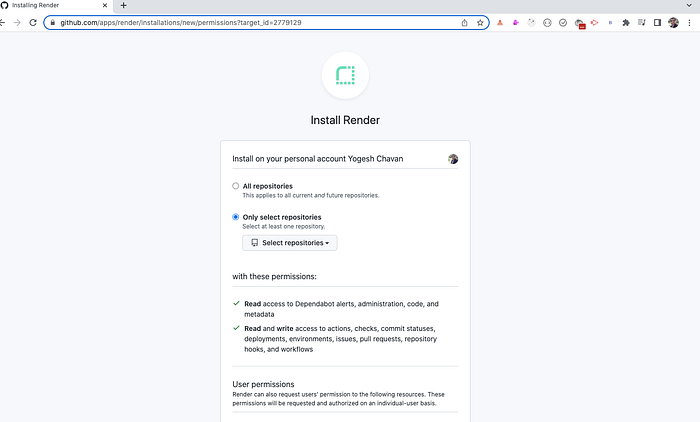
Task: Click the Chrome profile avatar
Action: click(x=673, y=22)
